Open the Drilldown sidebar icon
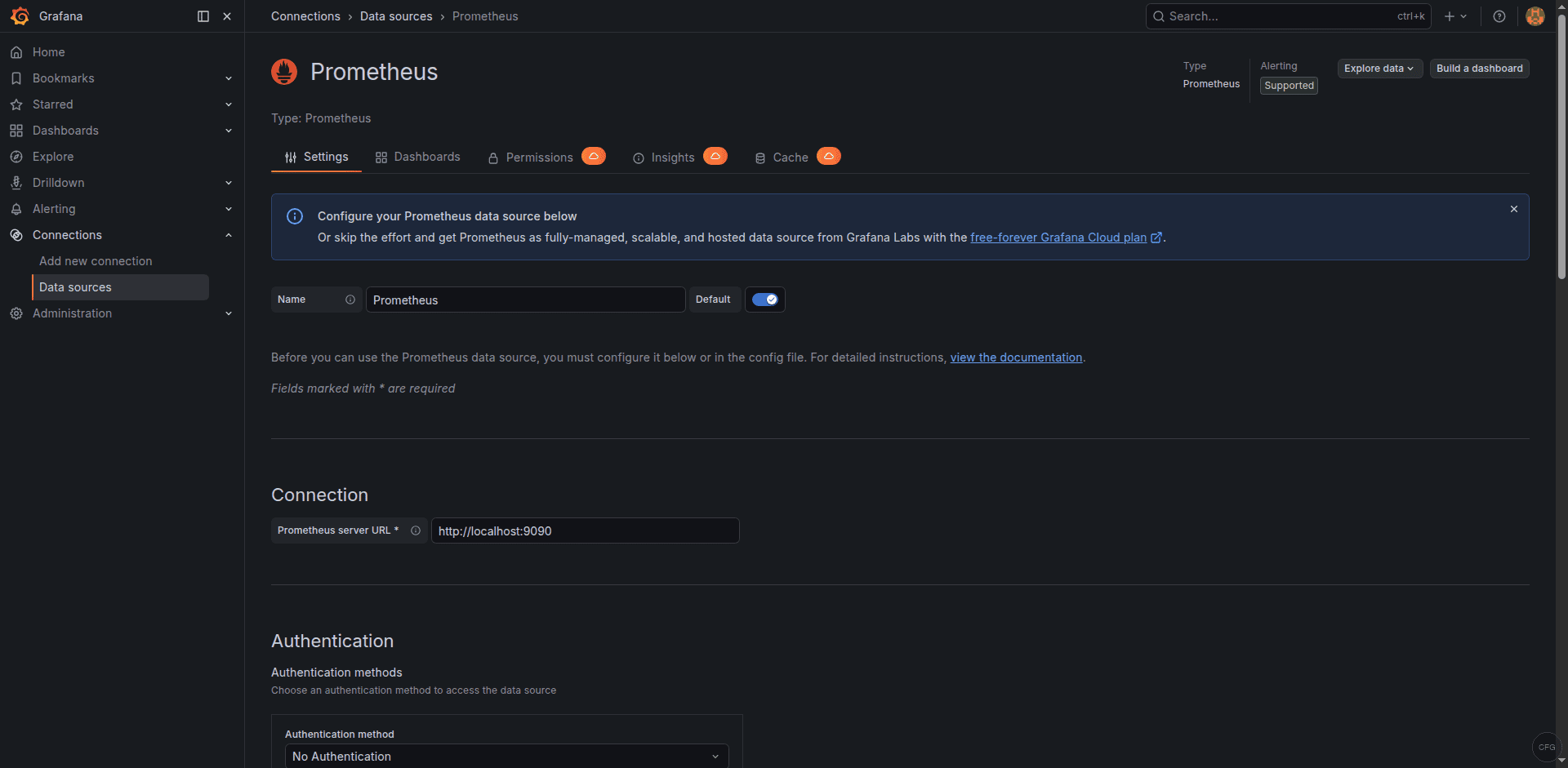Viewport: 1568px width, 768px height. (16, 182)
